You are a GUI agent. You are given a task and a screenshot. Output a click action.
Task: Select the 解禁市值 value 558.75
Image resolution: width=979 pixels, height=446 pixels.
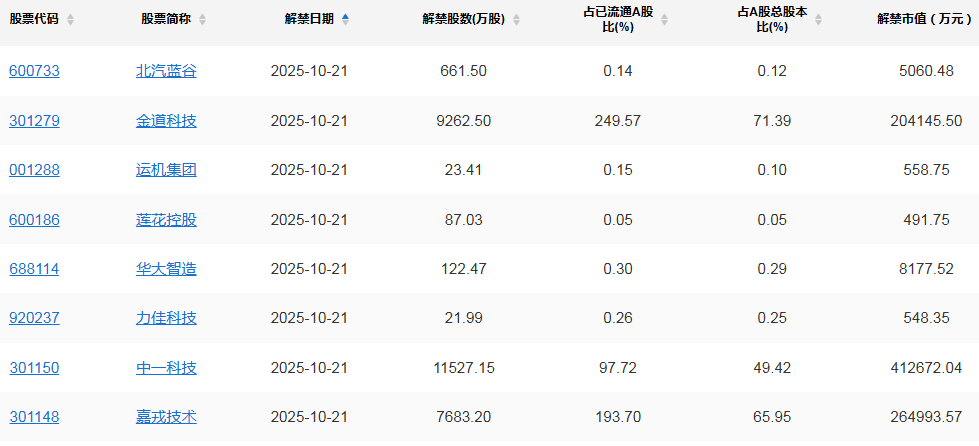(x=926, y=170)
